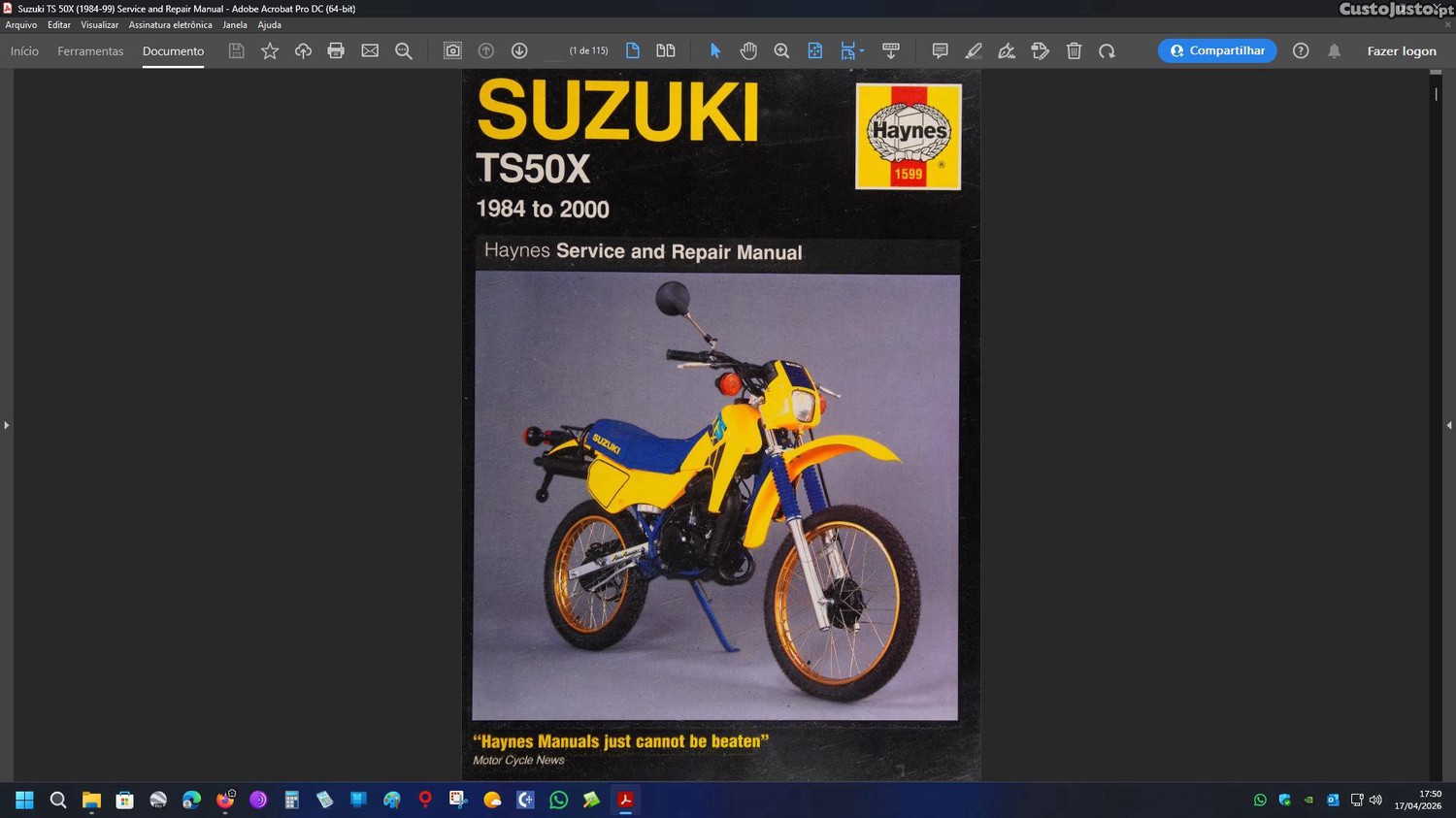Toggle two-page view mode
1456x818 pixels.
[x=666, y=51]
